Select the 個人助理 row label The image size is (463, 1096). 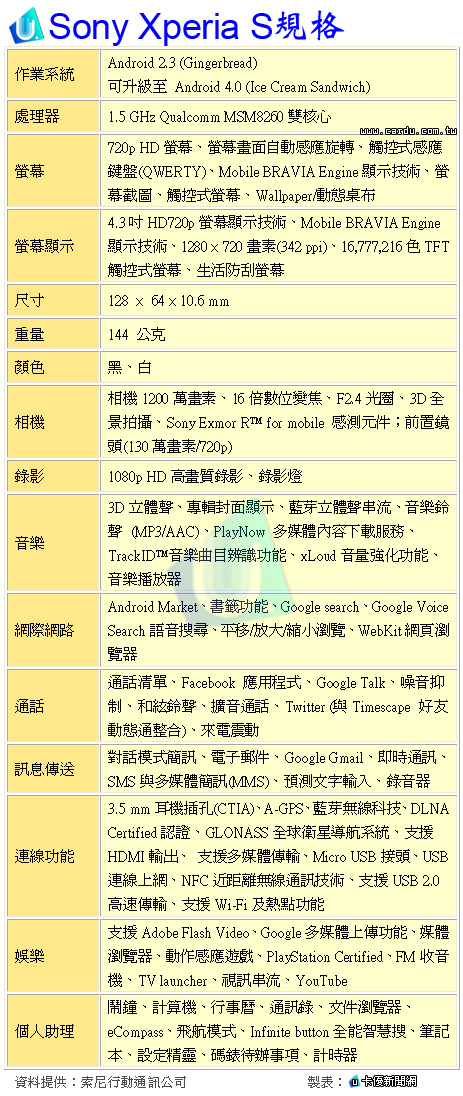click(44, 1032)
